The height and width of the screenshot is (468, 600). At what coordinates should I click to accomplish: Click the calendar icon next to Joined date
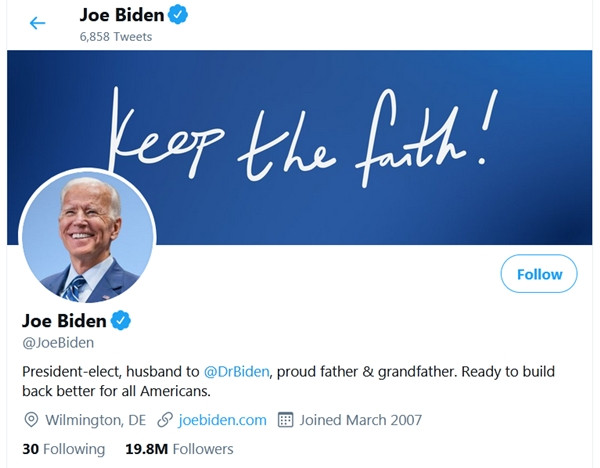(285, 420)
